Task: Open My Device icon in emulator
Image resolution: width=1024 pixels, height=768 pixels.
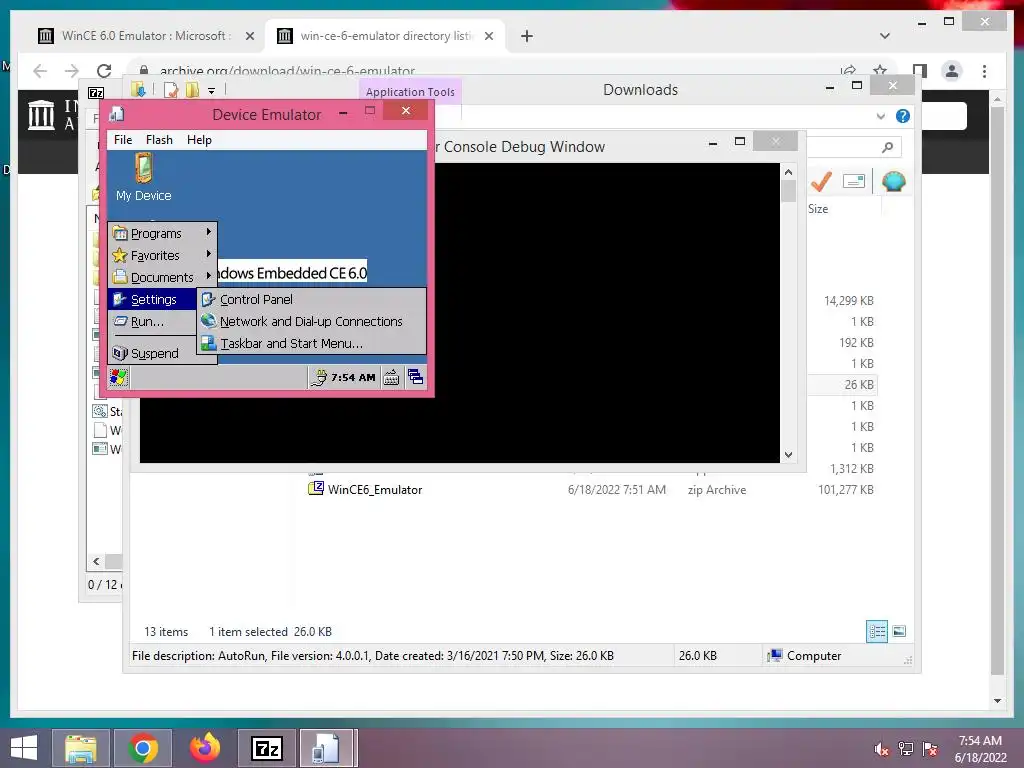Action: coord(144,177)
